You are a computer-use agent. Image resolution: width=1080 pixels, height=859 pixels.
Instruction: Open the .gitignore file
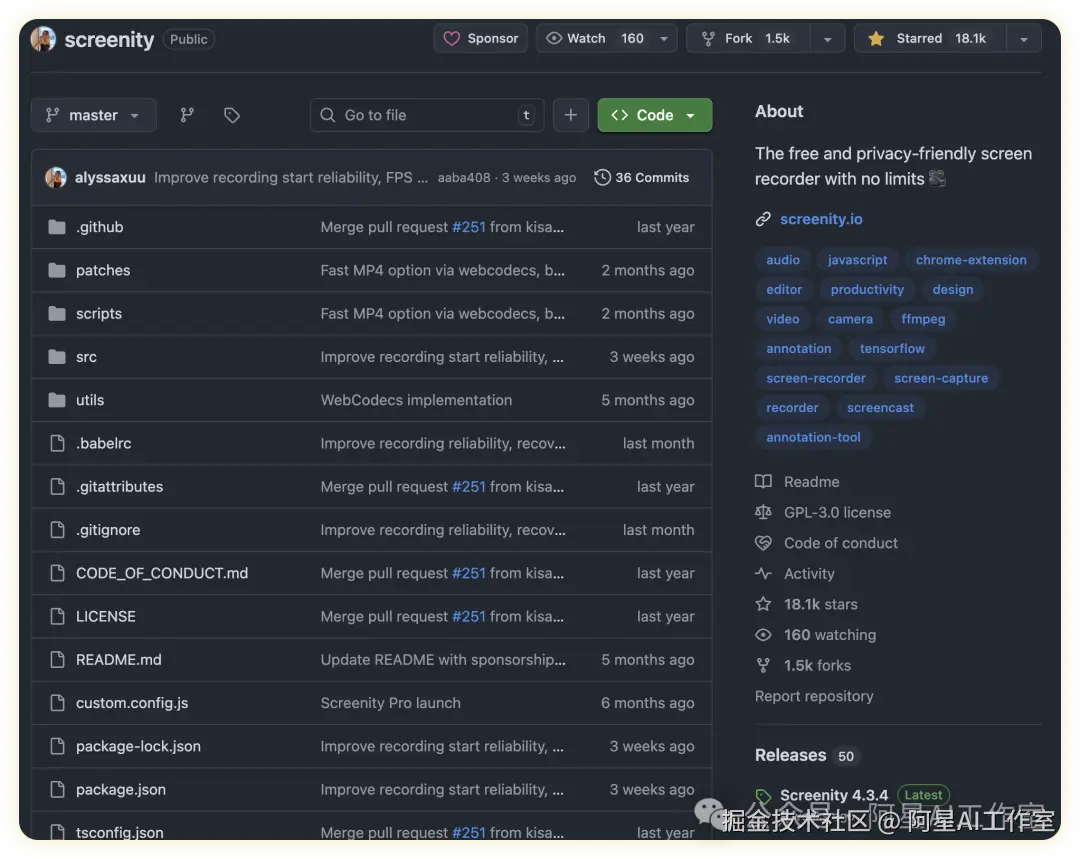coord(108,530)
